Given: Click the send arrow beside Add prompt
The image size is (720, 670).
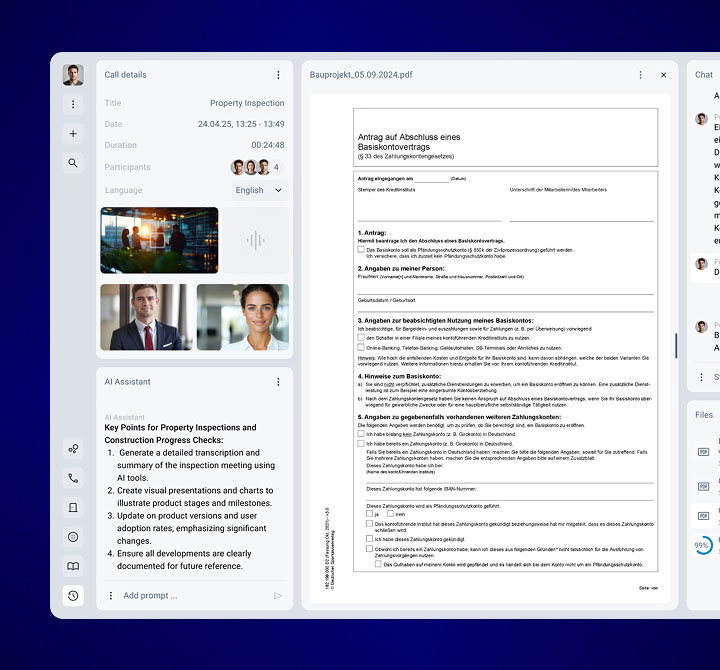Looking at the screenshot, I should 278,595.
